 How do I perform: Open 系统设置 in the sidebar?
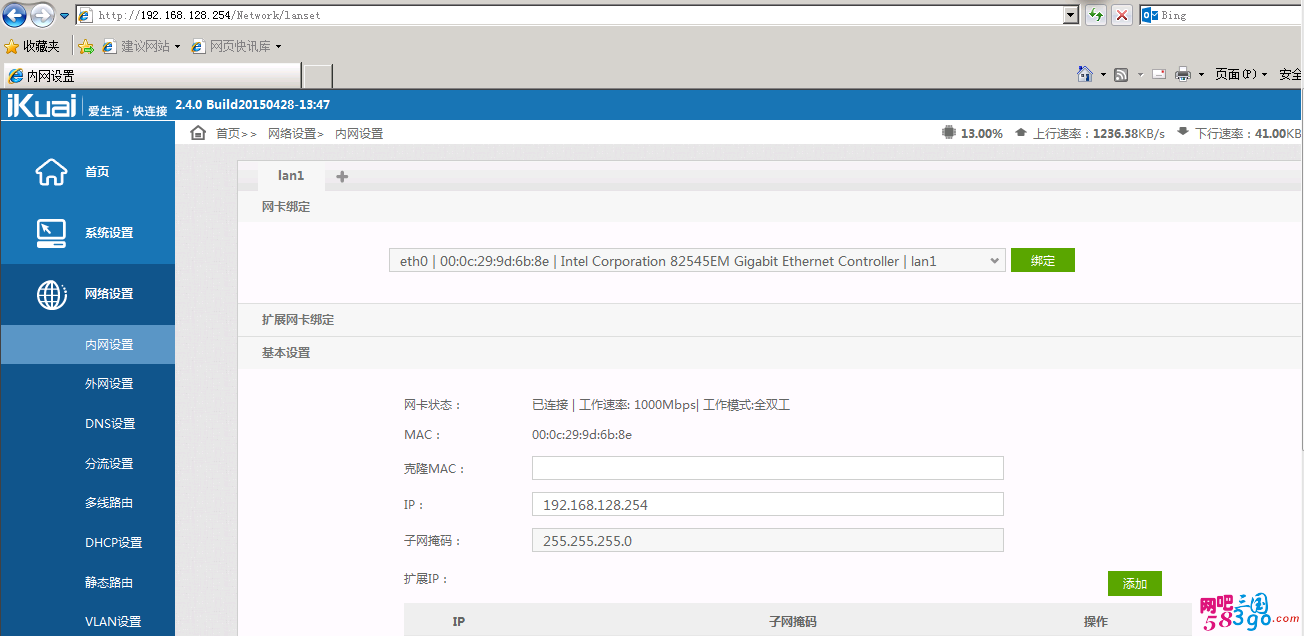pos(87,233)
